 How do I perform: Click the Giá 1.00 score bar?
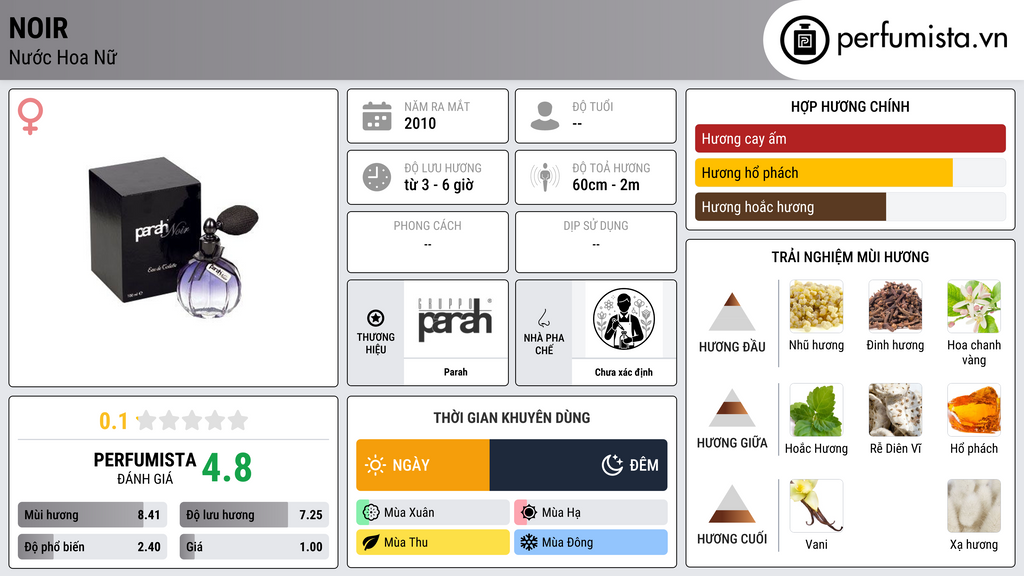[x=254, y=547]
